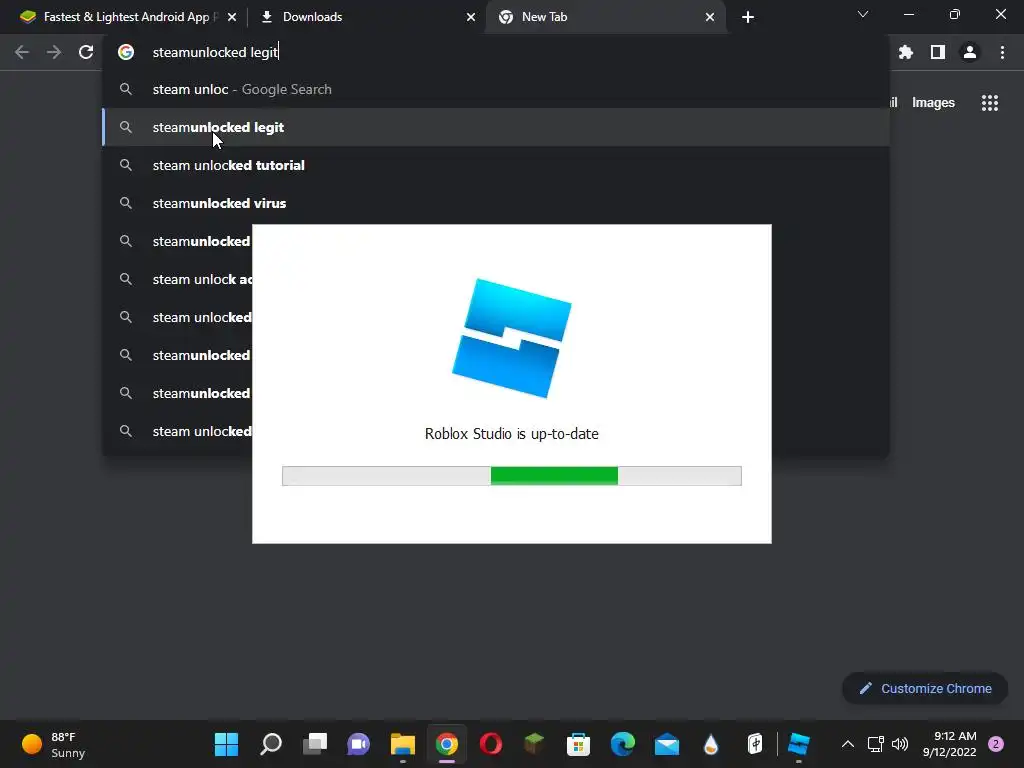Open the Roblox Studio taskbar icon
The image size is (1024, 768).
click(x=799, y=744)
